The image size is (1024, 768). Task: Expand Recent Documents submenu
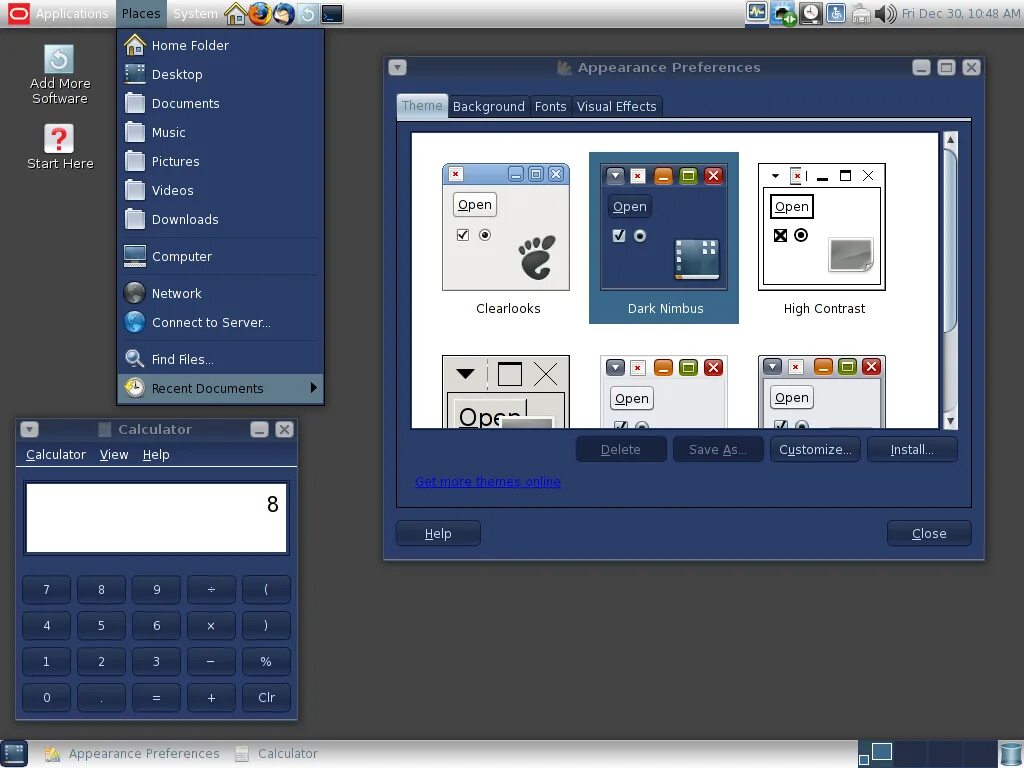[x=221, y=389]
